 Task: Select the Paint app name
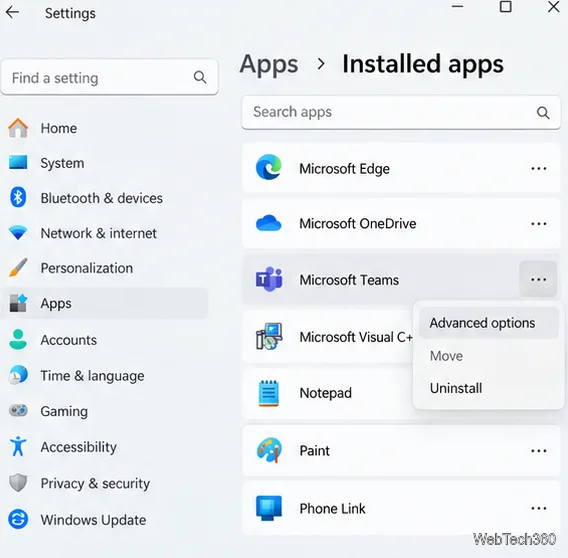tap(314, 451)
